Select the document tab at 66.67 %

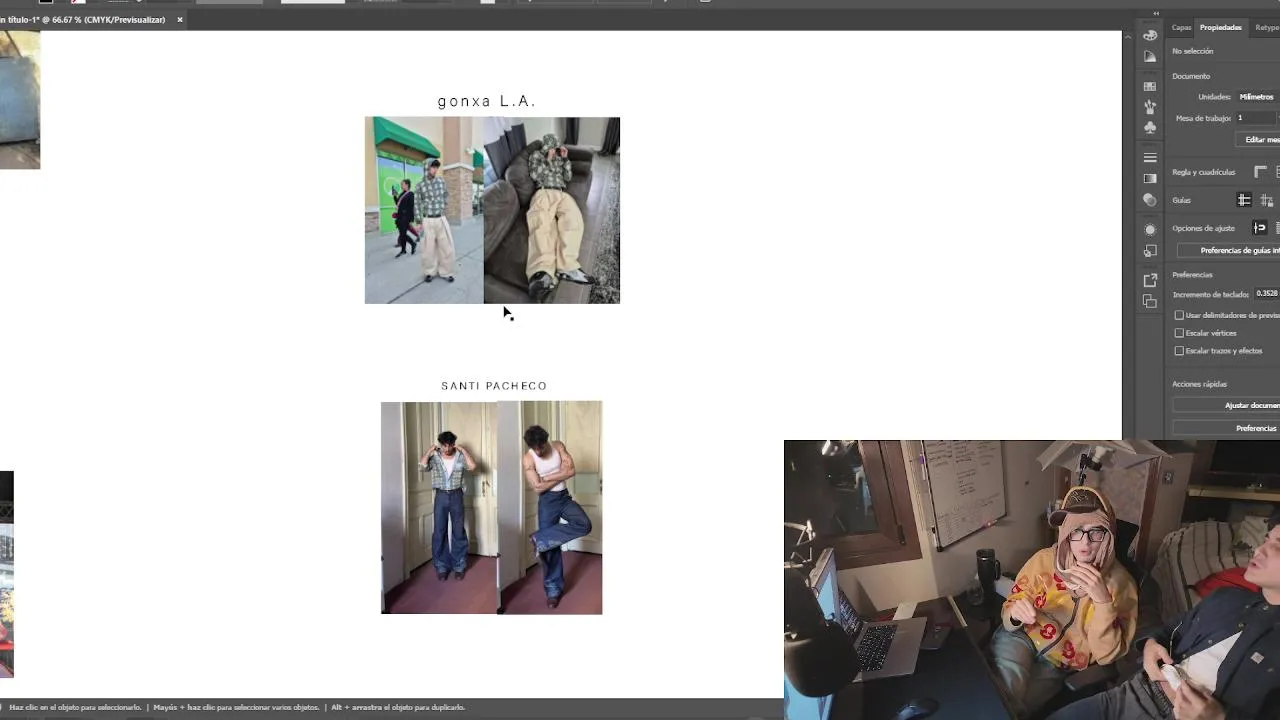pyautogui.click(x=83, y=19)
